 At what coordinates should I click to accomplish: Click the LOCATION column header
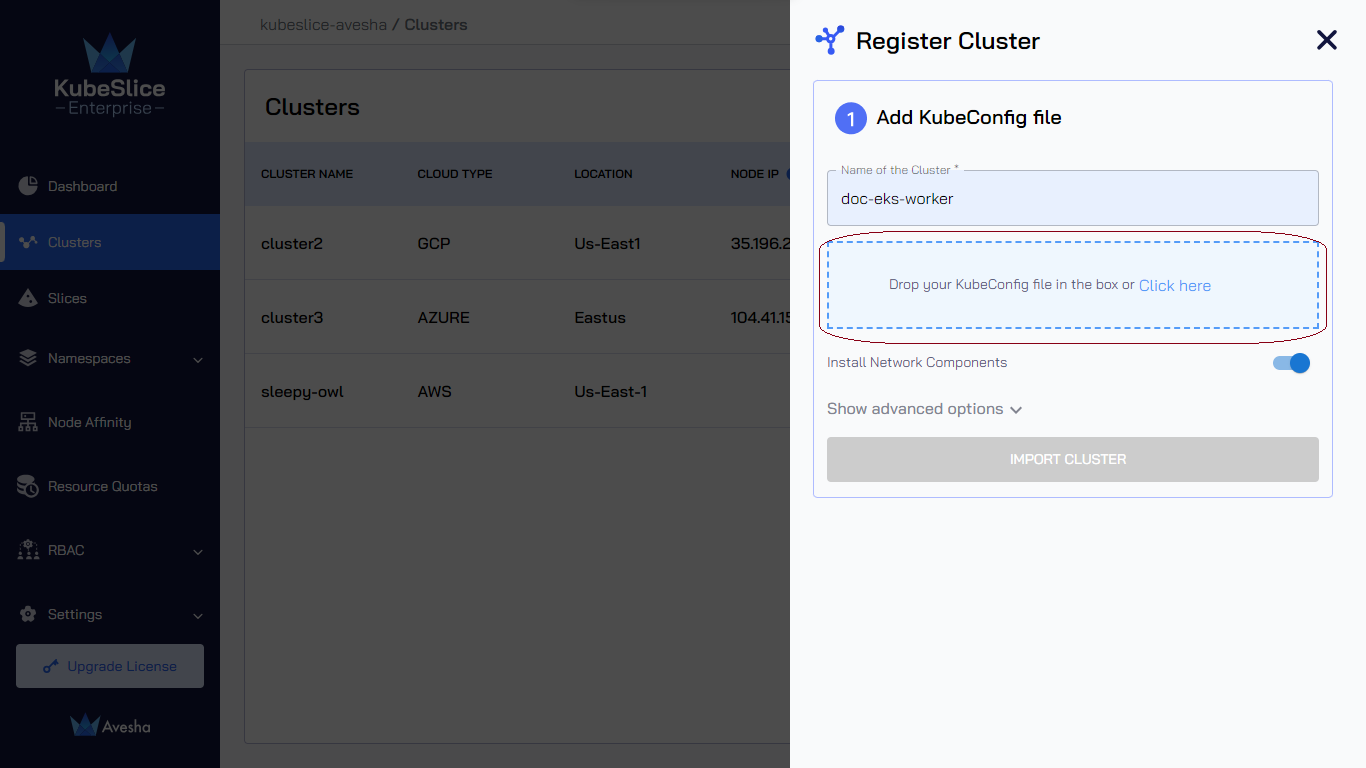[x=603, y=174]
